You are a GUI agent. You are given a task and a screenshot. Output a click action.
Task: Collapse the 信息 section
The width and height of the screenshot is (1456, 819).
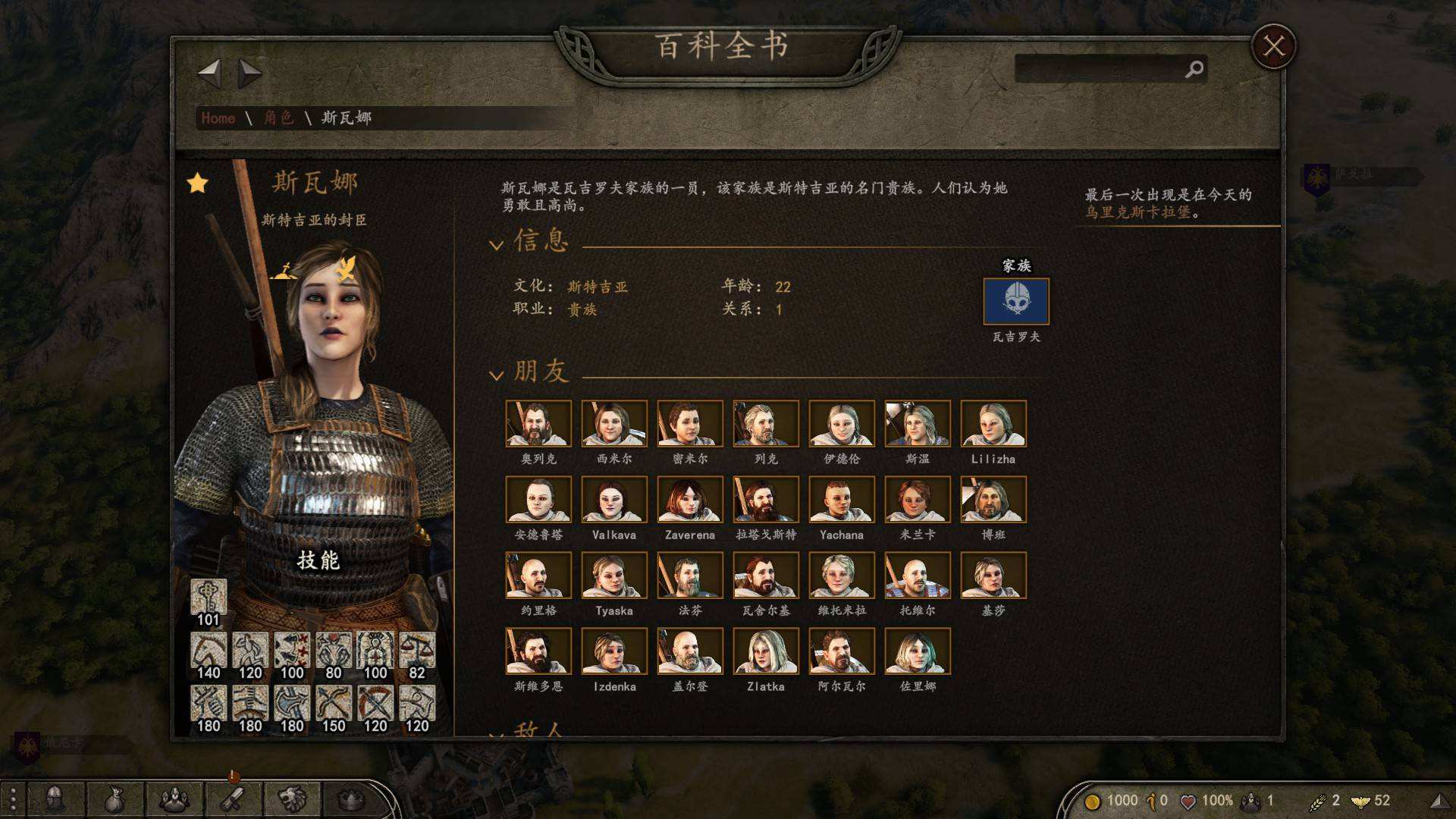click(496, 245)
